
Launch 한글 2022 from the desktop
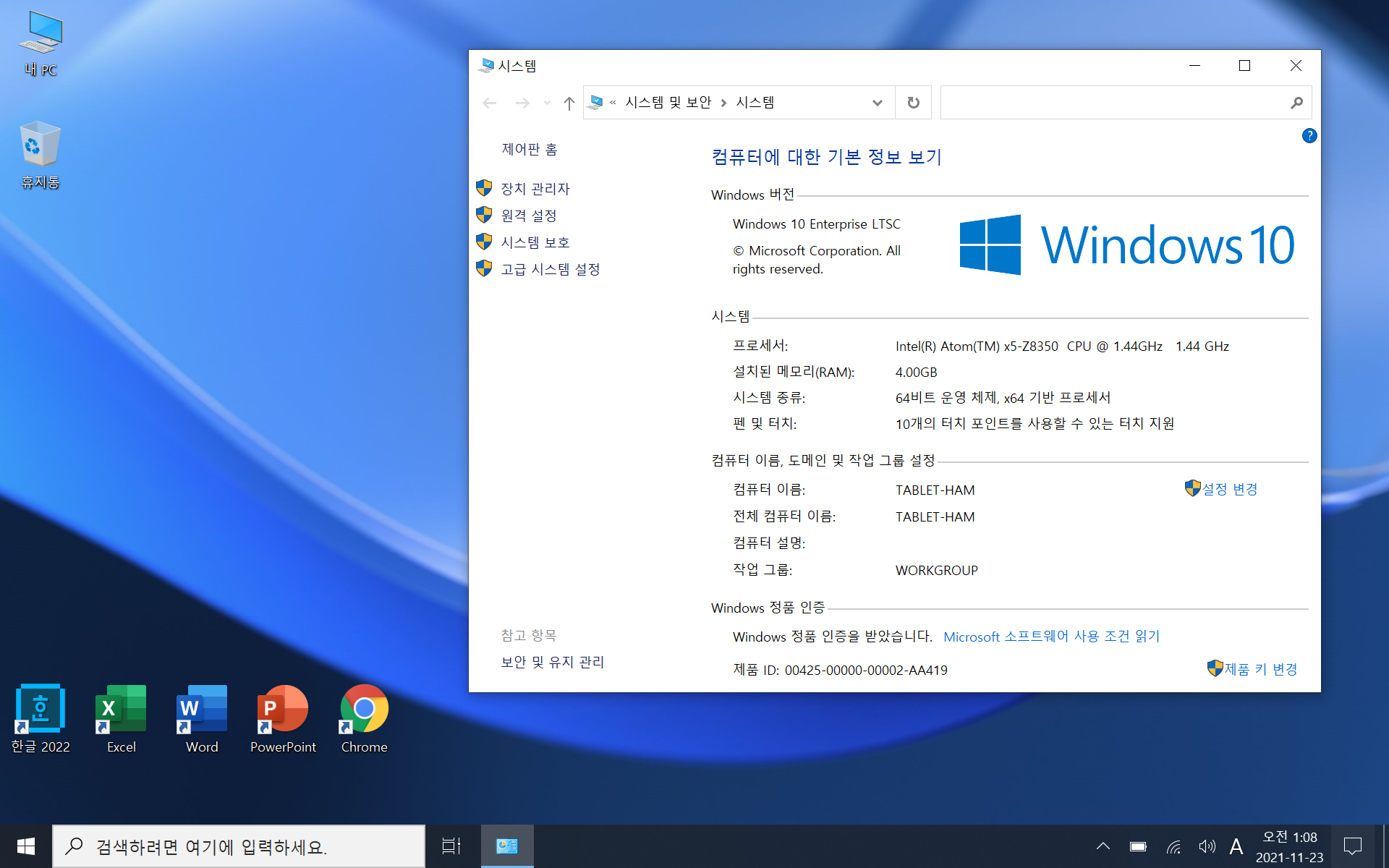[41, 719]
